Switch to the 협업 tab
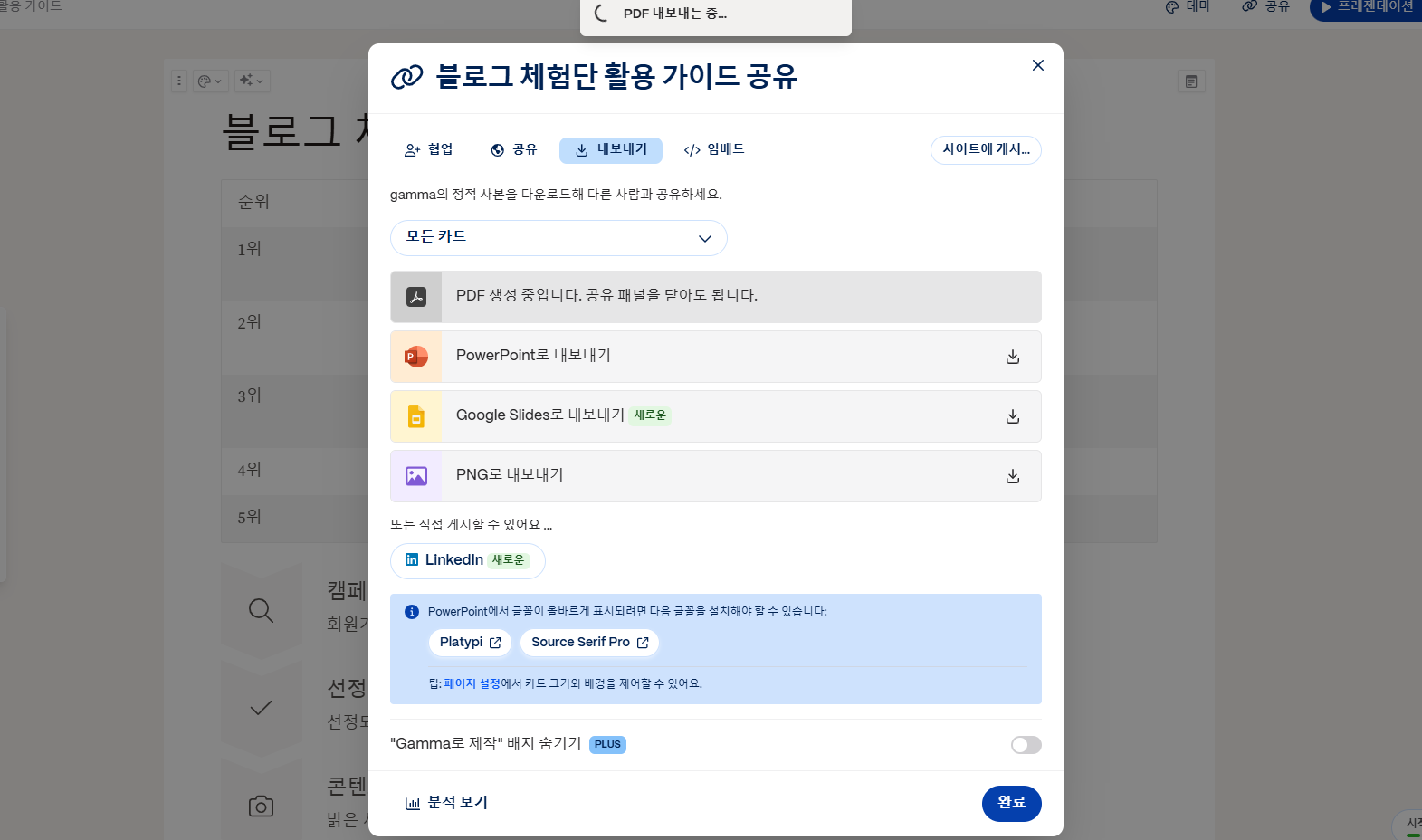This screenshot has height=840, width=1422. pos(429,150)
